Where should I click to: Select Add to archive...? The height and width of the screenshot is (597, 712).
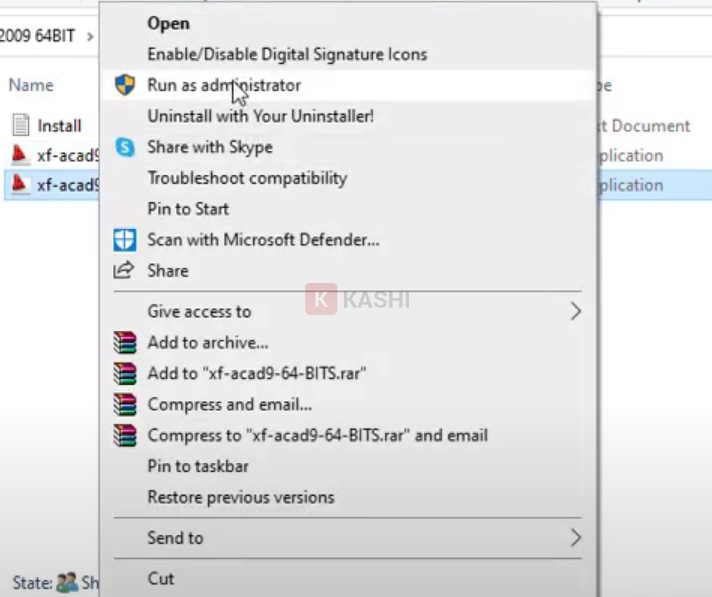pyautogui.click(x=208, y=342)
